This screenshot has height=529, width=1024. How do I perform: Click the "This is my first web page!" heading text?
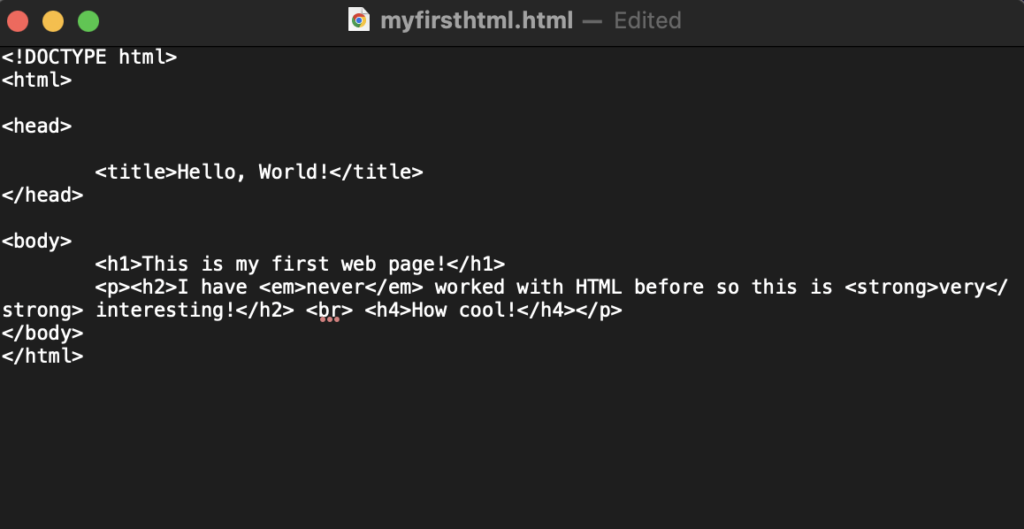[x=294, y=264]
